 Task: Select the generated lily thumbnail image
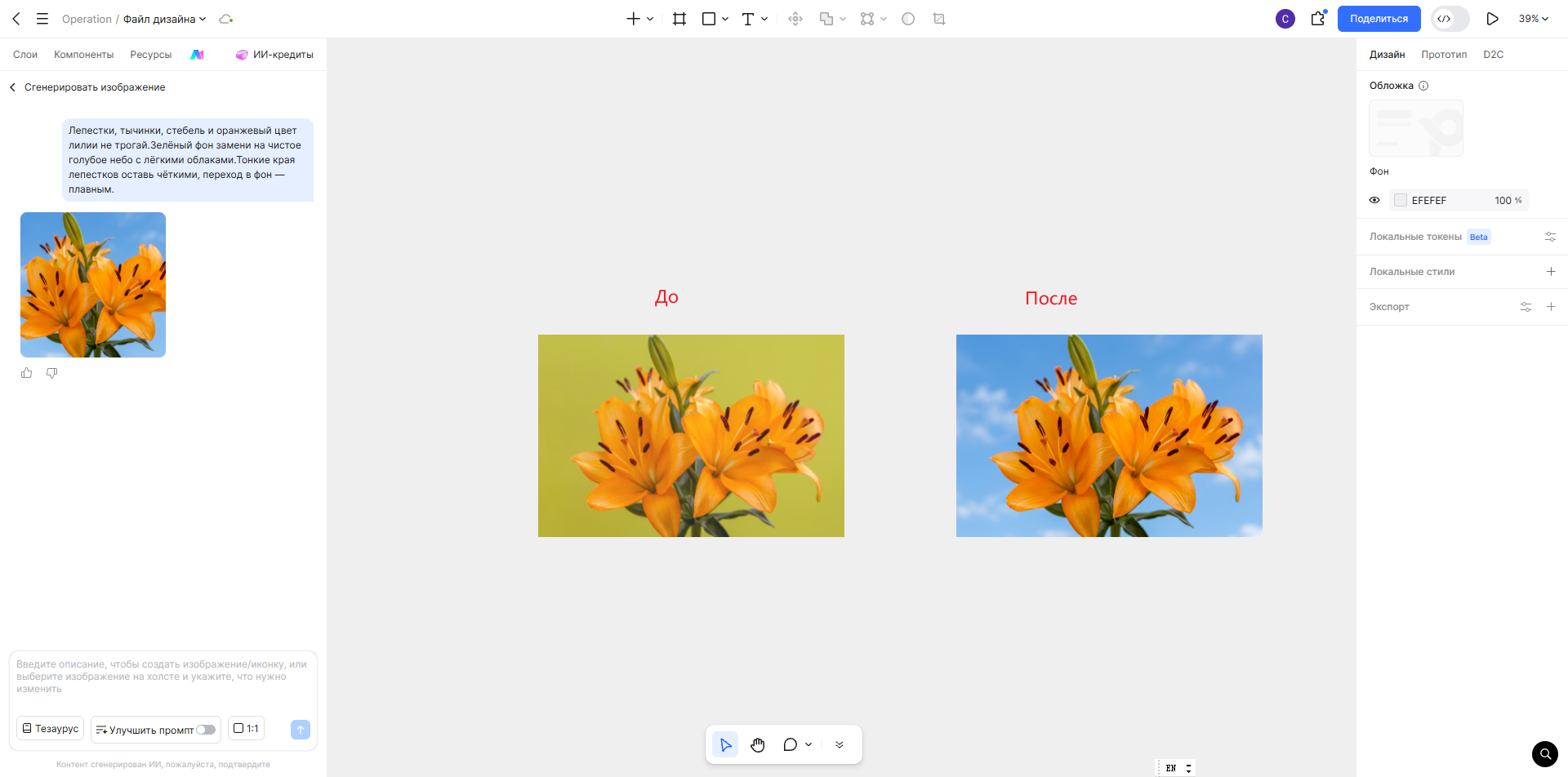(93, 285)
